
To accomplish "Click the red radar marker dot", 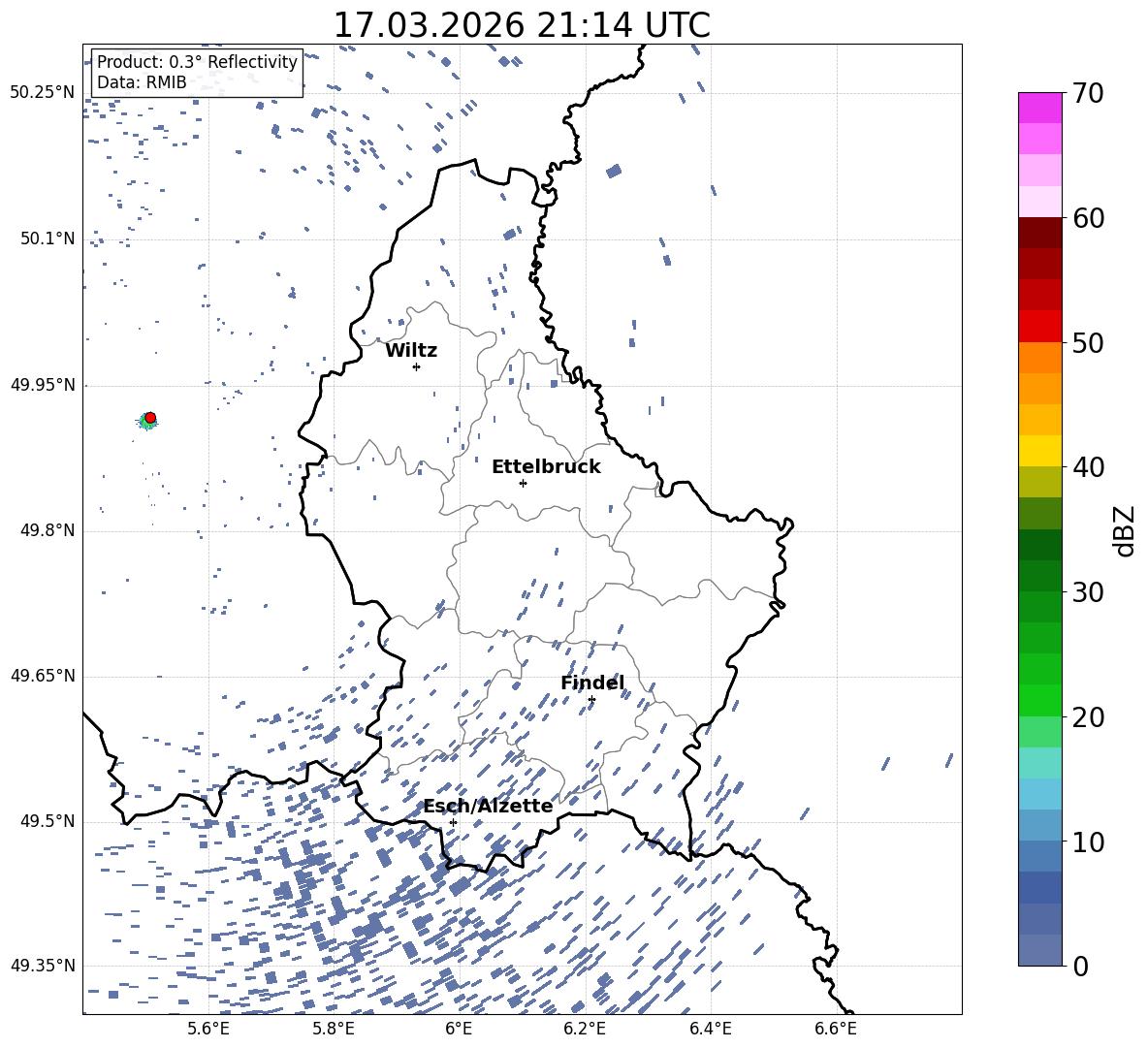I will pos(150,418).
